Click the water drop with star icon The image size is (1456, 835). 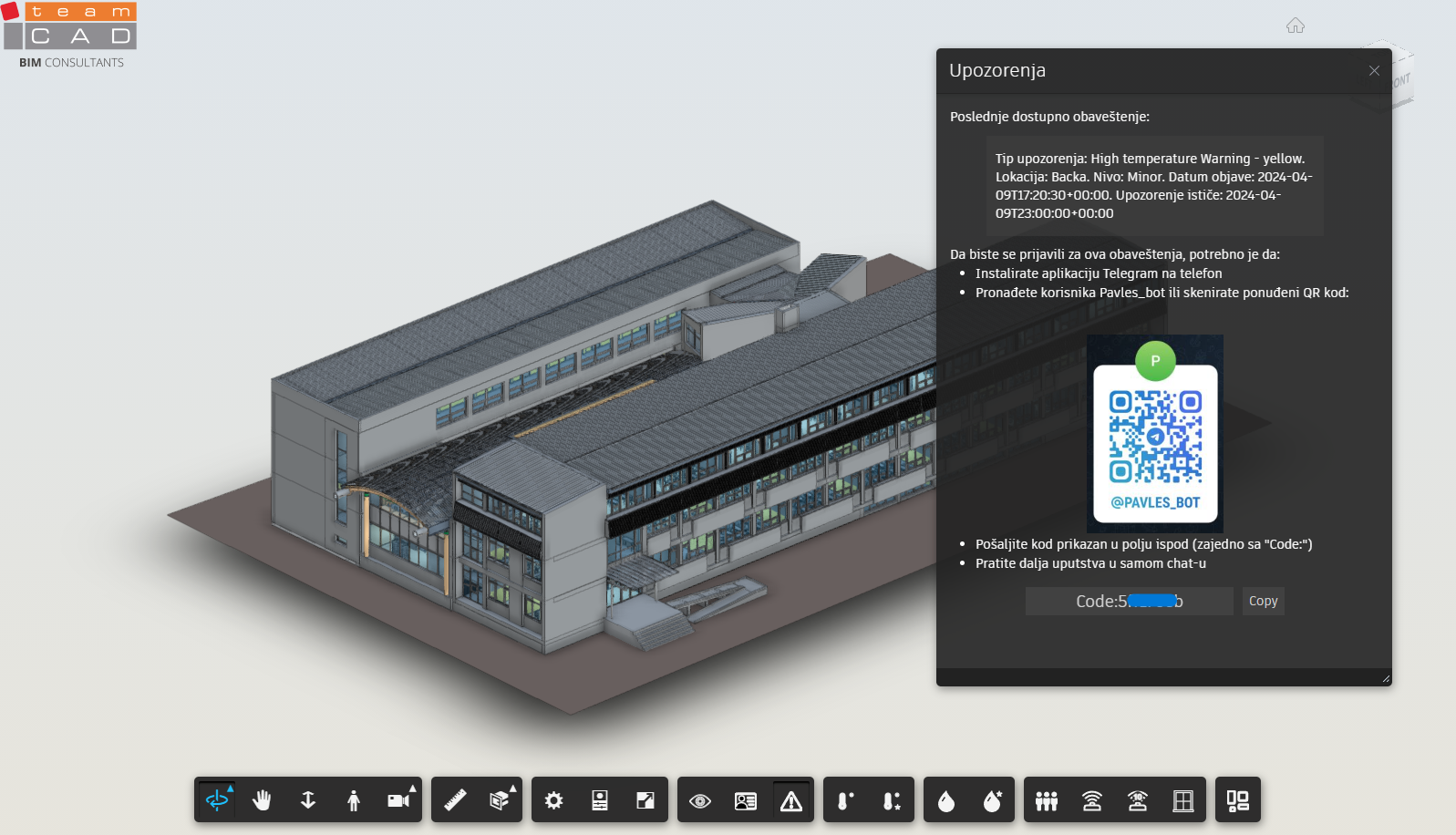click(x=992, y=800)
